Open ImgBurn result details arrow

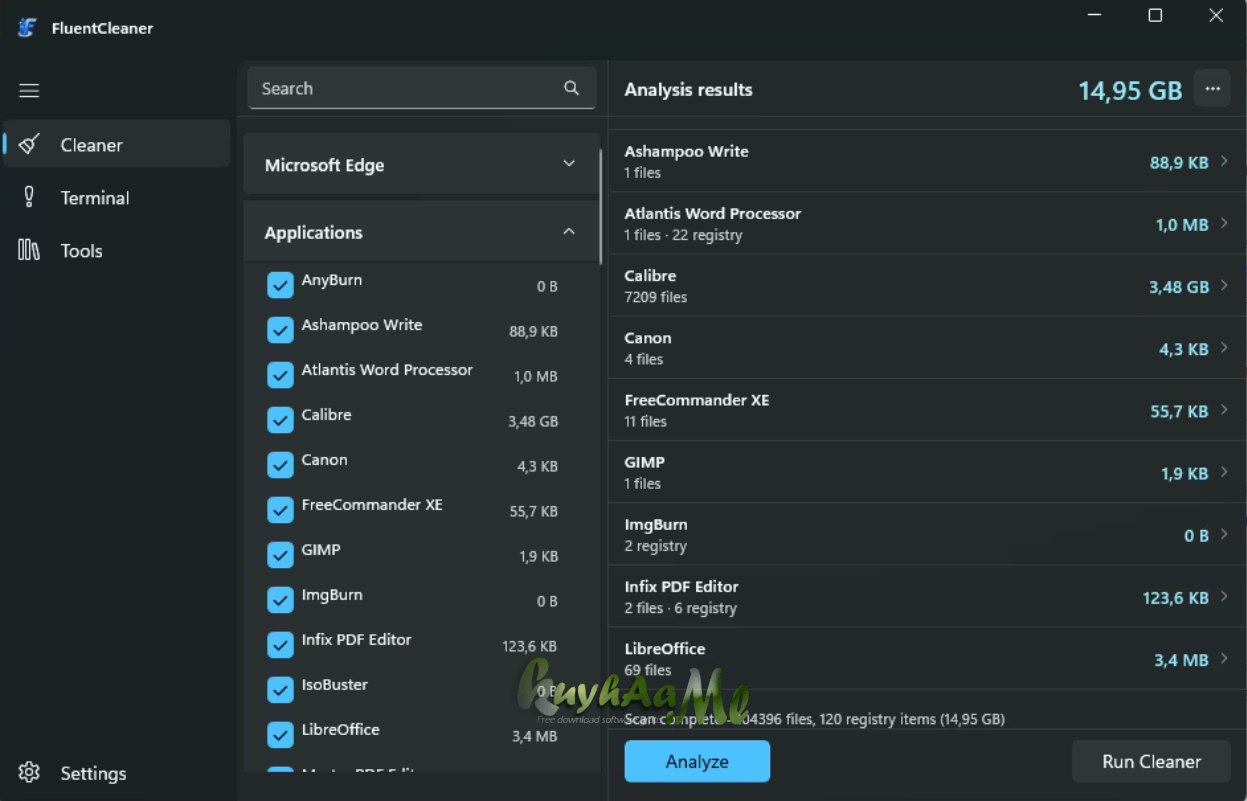coord(1224,534)
